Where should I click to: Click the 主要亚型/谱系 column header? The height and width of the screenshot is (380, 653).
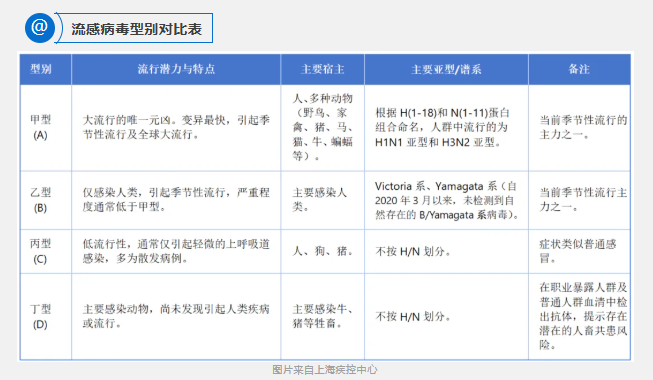tap(446, 69)
